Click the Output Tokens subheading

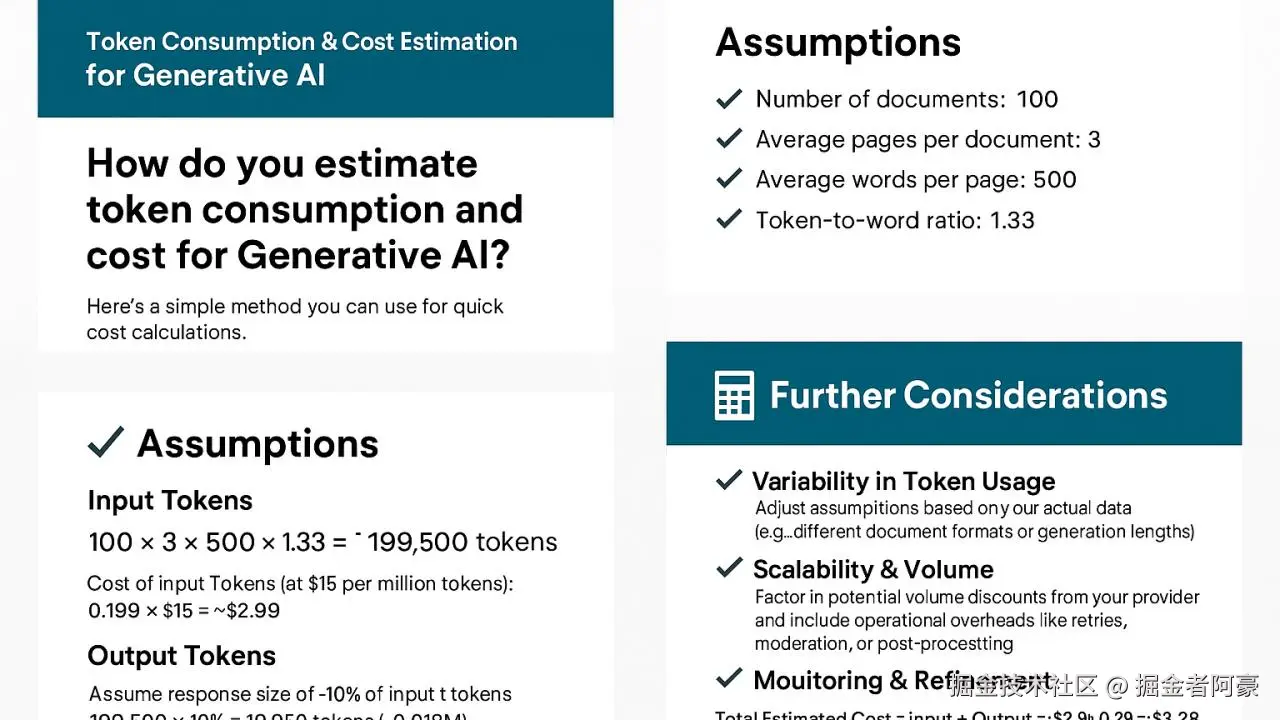pos(181,656)
